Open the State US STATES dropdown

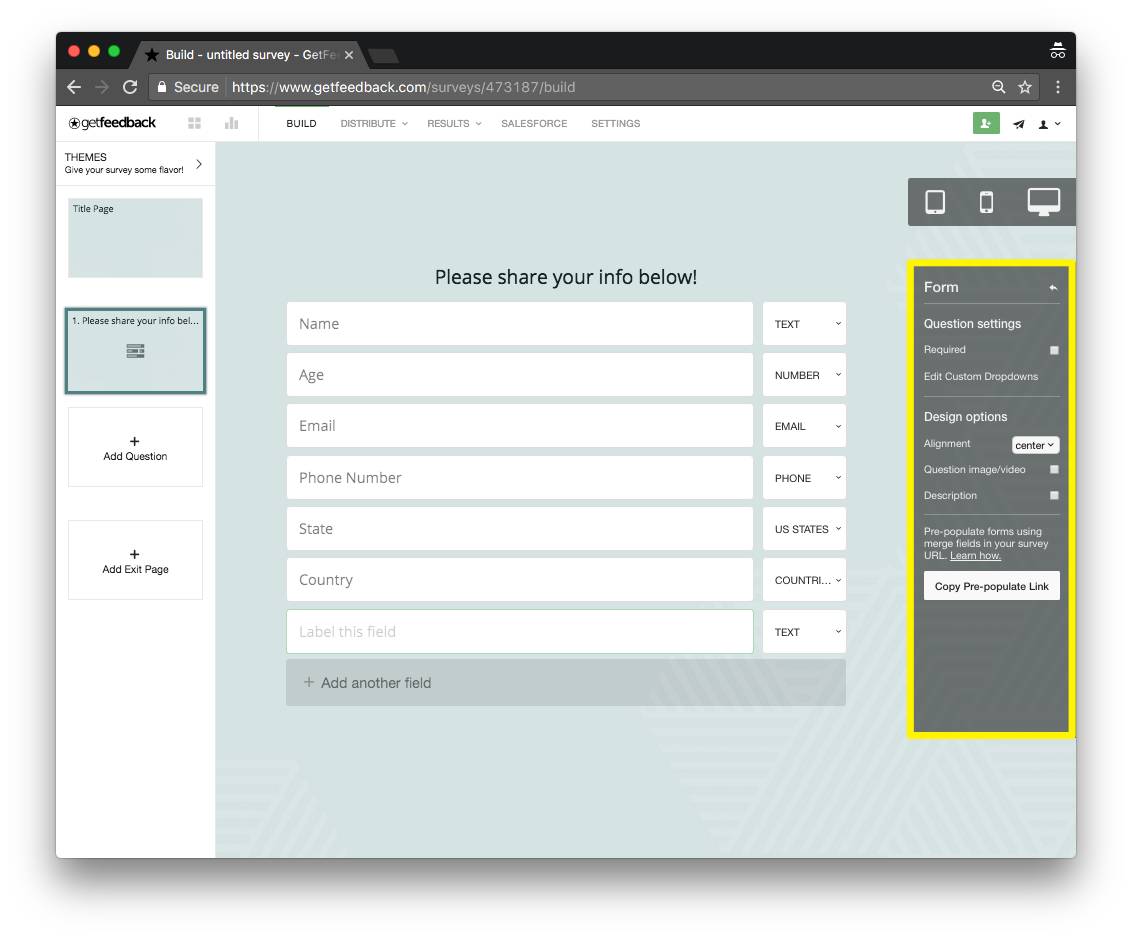804,528
